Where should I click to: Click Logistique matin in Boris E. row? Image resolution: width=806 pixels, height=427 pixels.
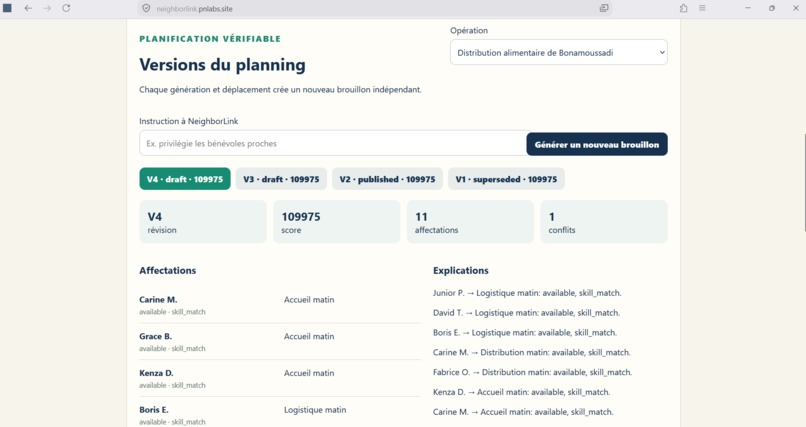pos(315,410)
